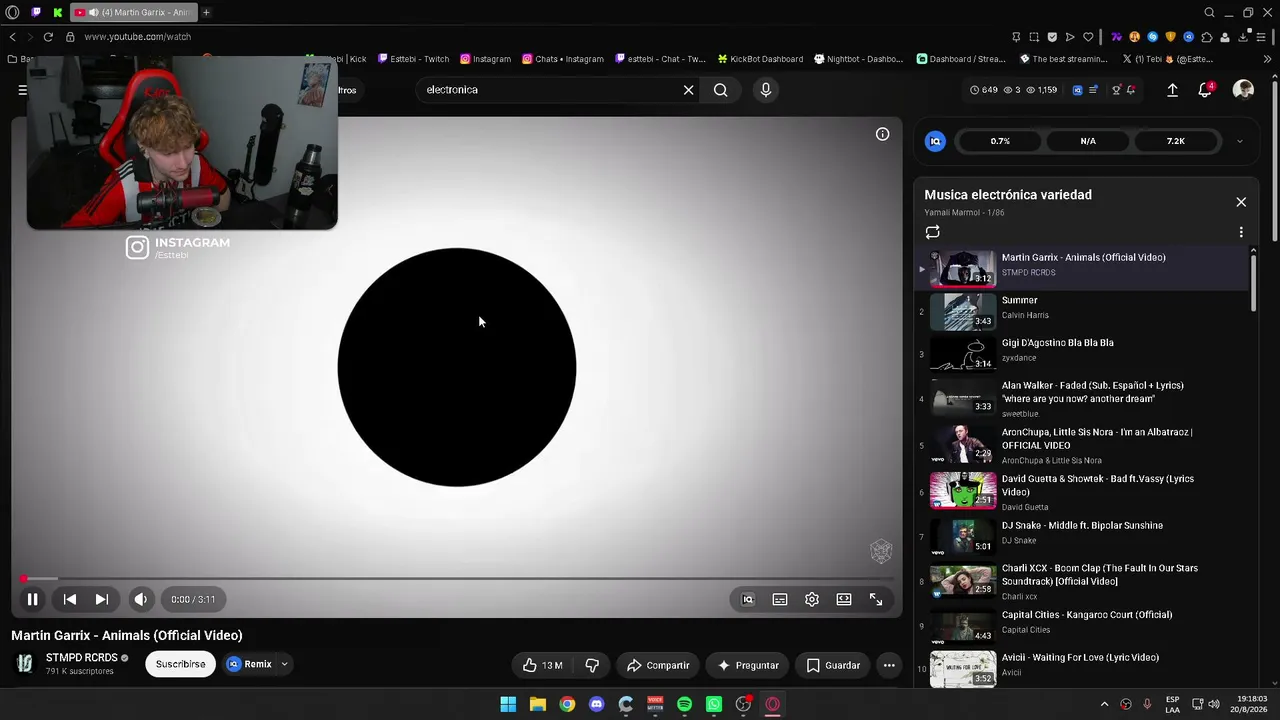Select AronChupa I'm an Albatraoz video
This screenshot has height=720, width=1280.
1083,446
